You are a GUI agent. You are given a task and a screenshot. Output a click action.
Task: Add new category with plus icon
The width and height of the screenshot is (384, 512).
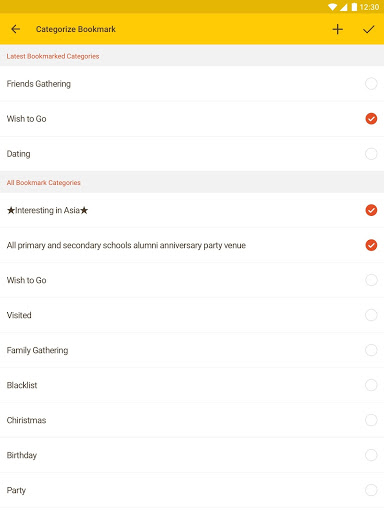tap(337, 29)
